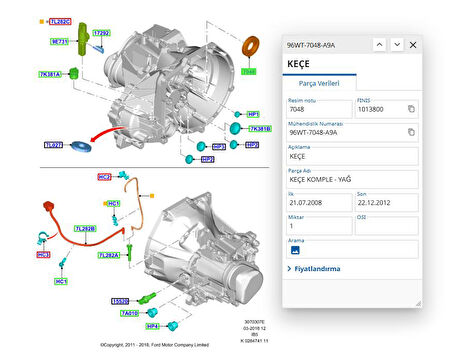Copy the FINIS number 1013800

[x=411, y=109]
